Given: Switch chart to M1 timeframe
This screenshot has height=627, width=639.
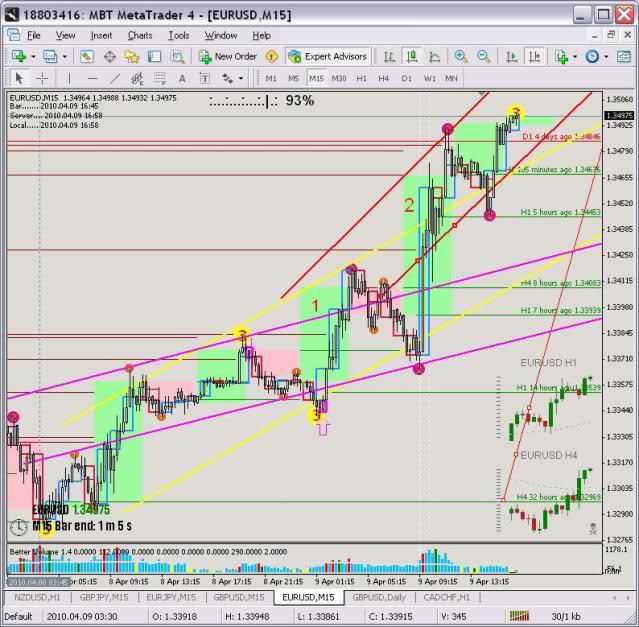Looking at the screenshot, I should tap(271, 78).
